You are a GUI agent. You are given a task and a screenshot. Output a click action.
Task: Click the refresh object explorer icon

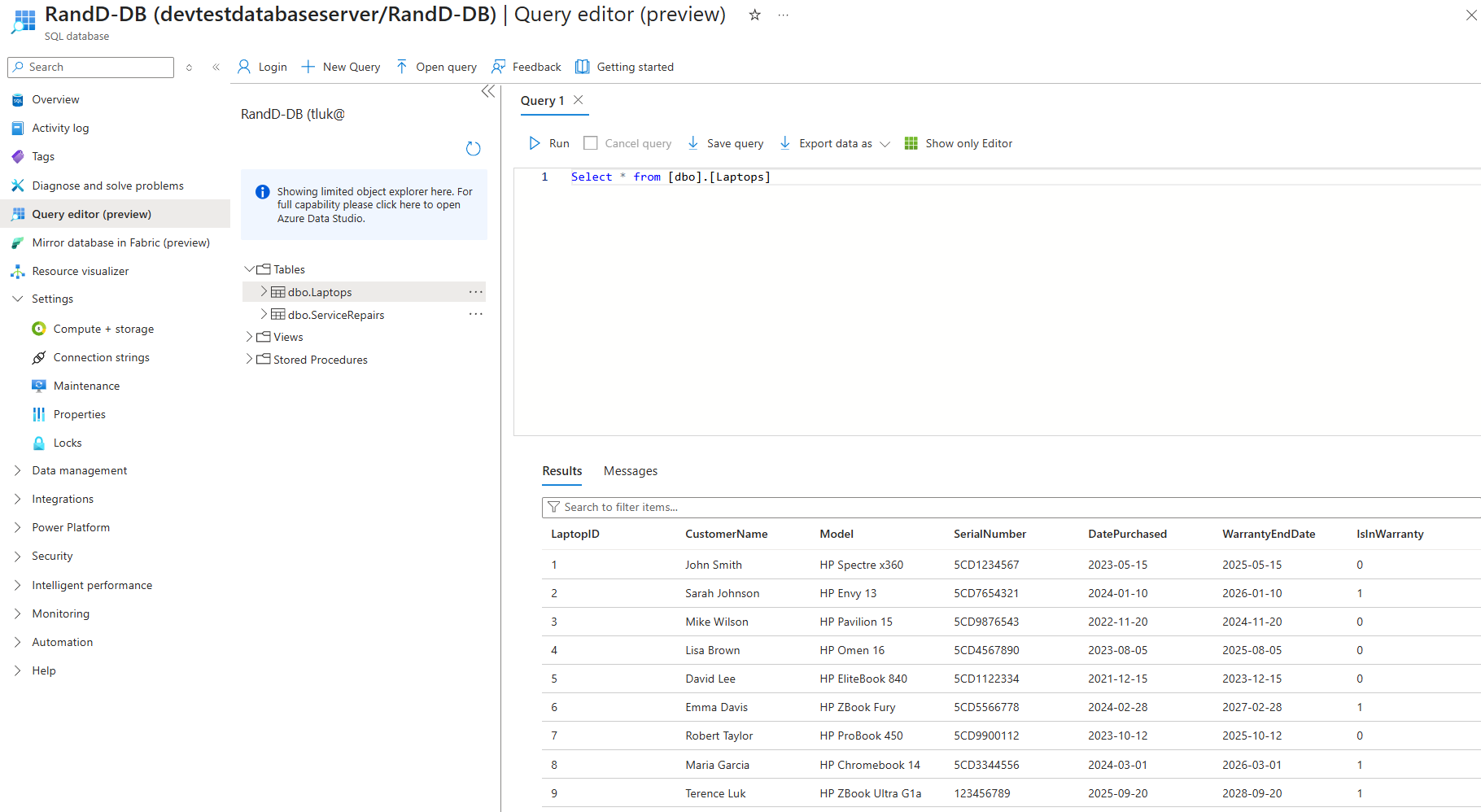[473, 148]
